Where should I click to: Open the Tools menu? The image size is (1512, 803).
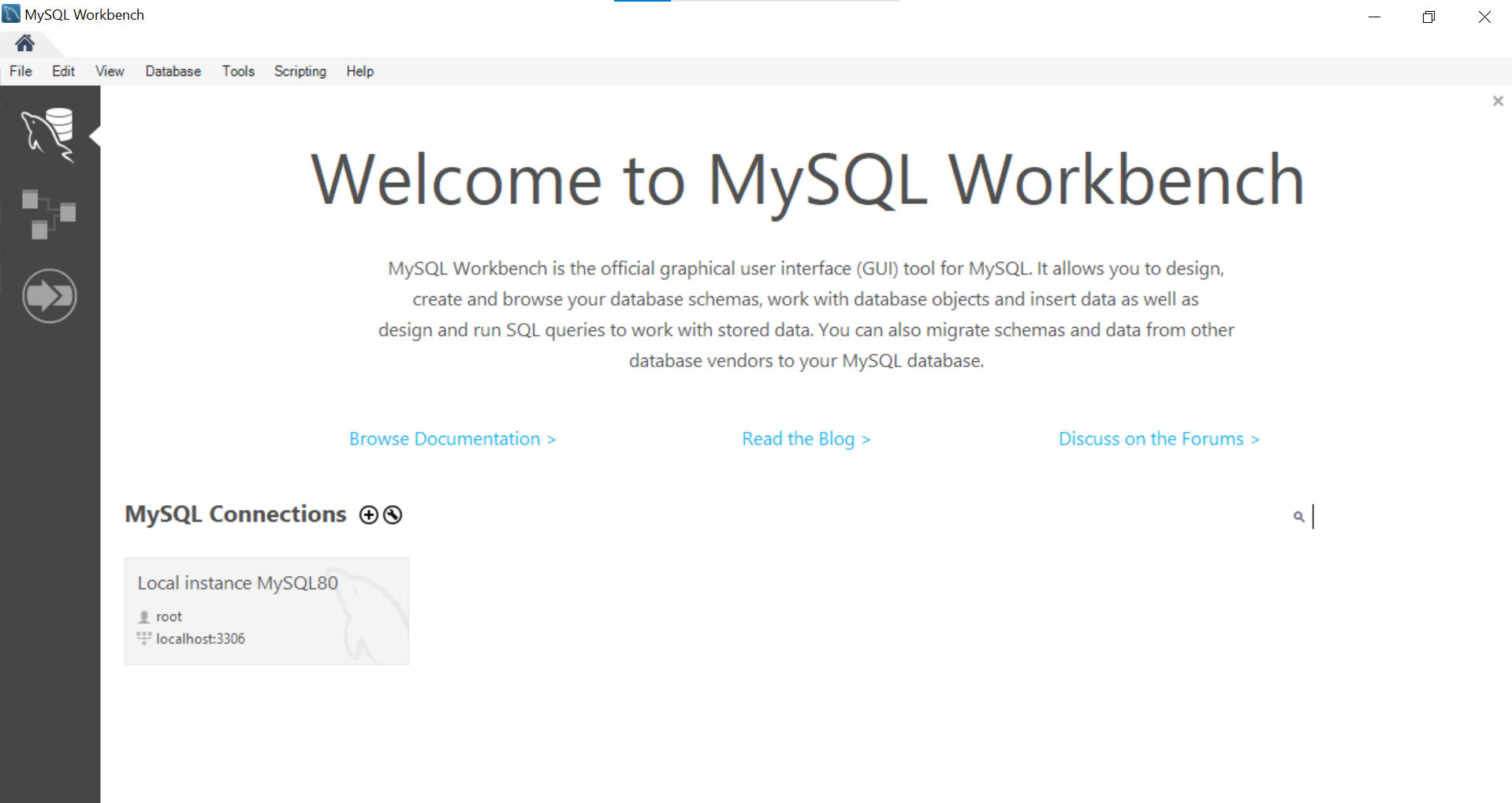click(238, 71)
